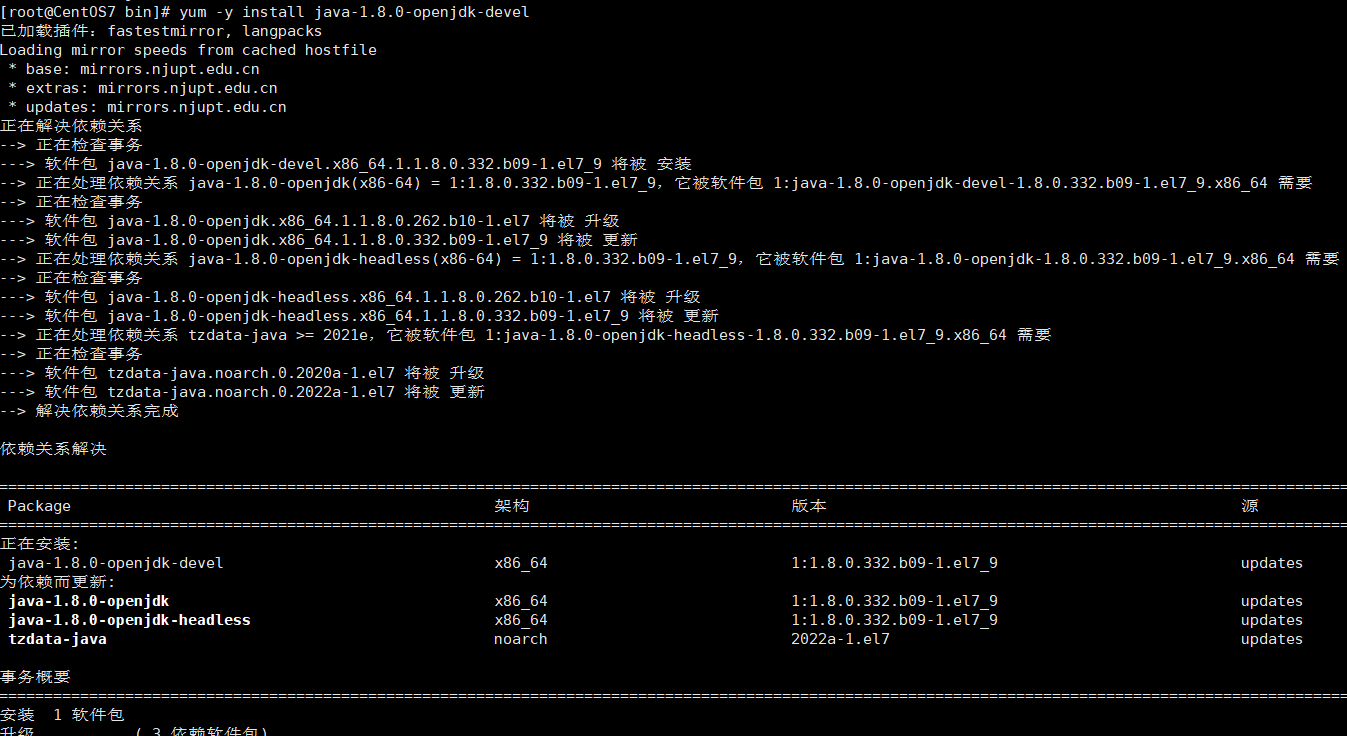Click the '正在解决依赖关系' line
Viewport: 1347px width, 736px height.
click(x=71, y=126)
